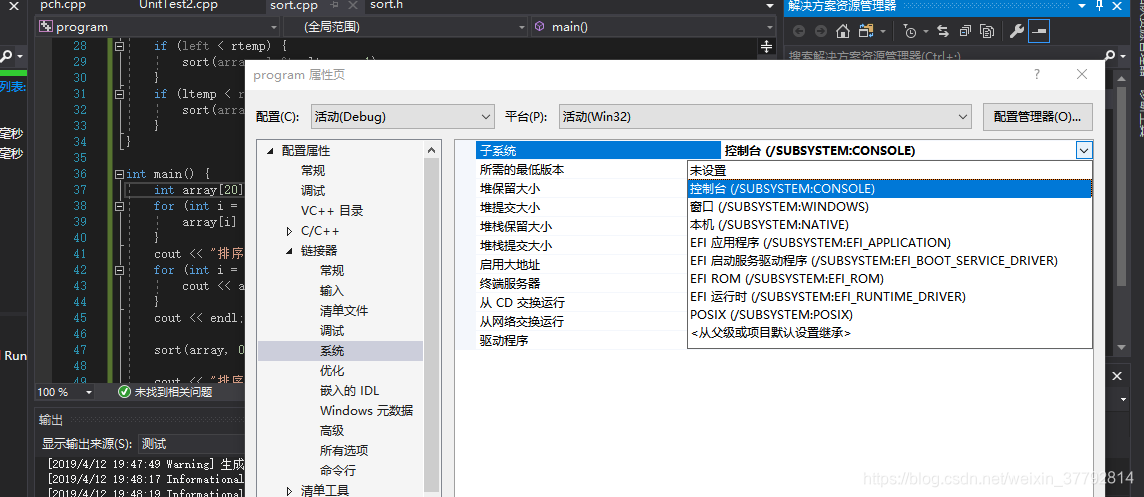Collapse the main function at line 36
Image resolution: width=1144 pixels, height=497 pixels.
[119, 174]
